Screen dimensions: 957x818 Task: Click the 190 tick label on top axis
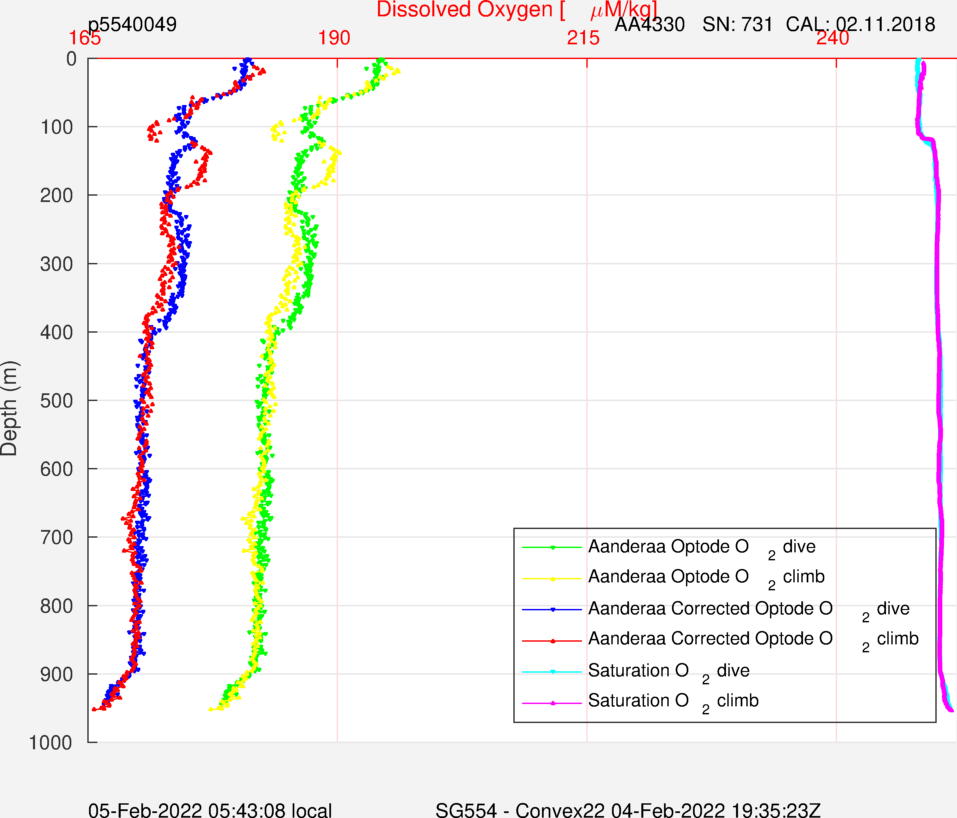(x=333, y=38)
